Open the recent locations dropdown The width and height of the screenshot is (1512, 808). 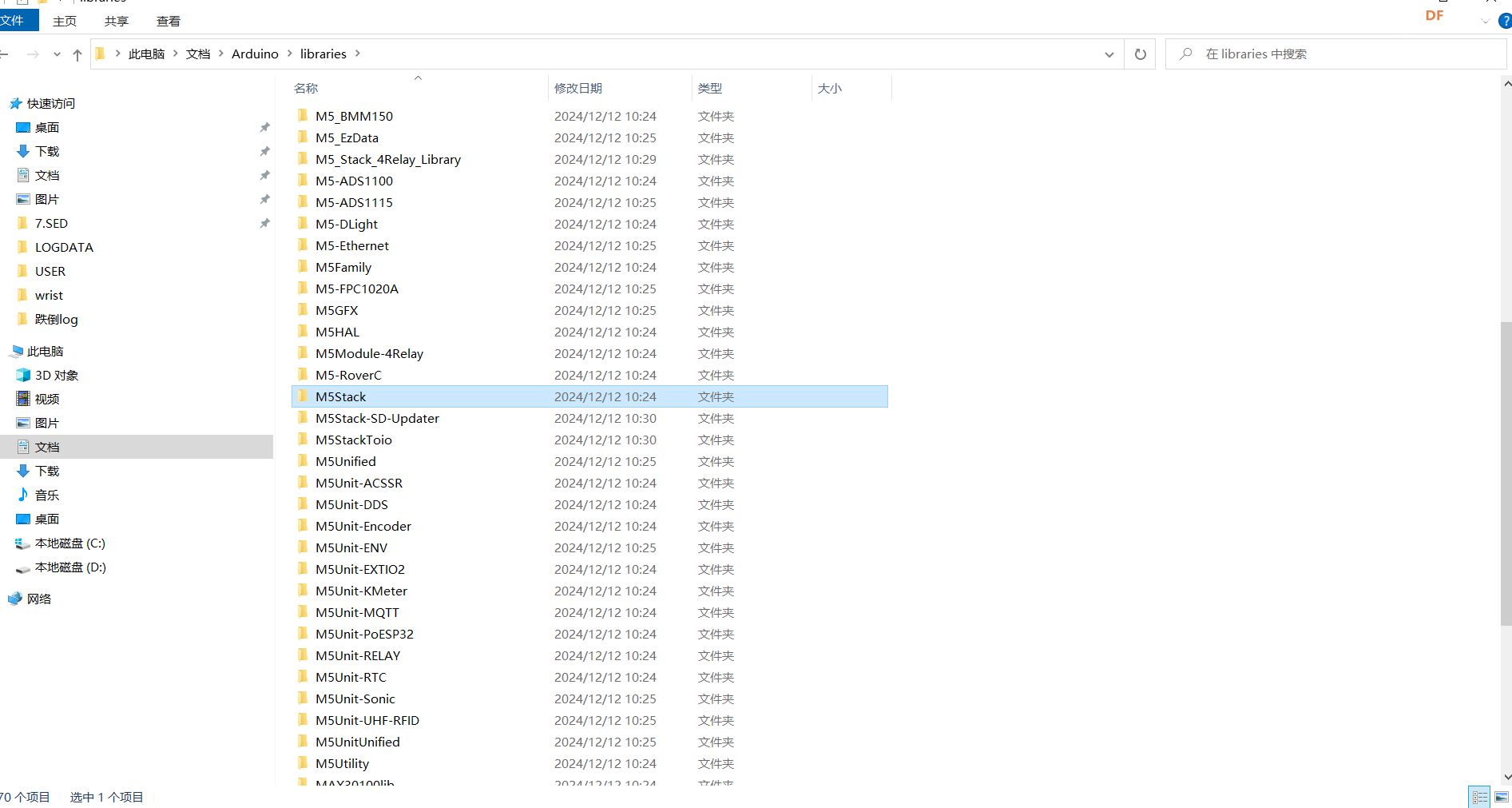click(57, 54)
